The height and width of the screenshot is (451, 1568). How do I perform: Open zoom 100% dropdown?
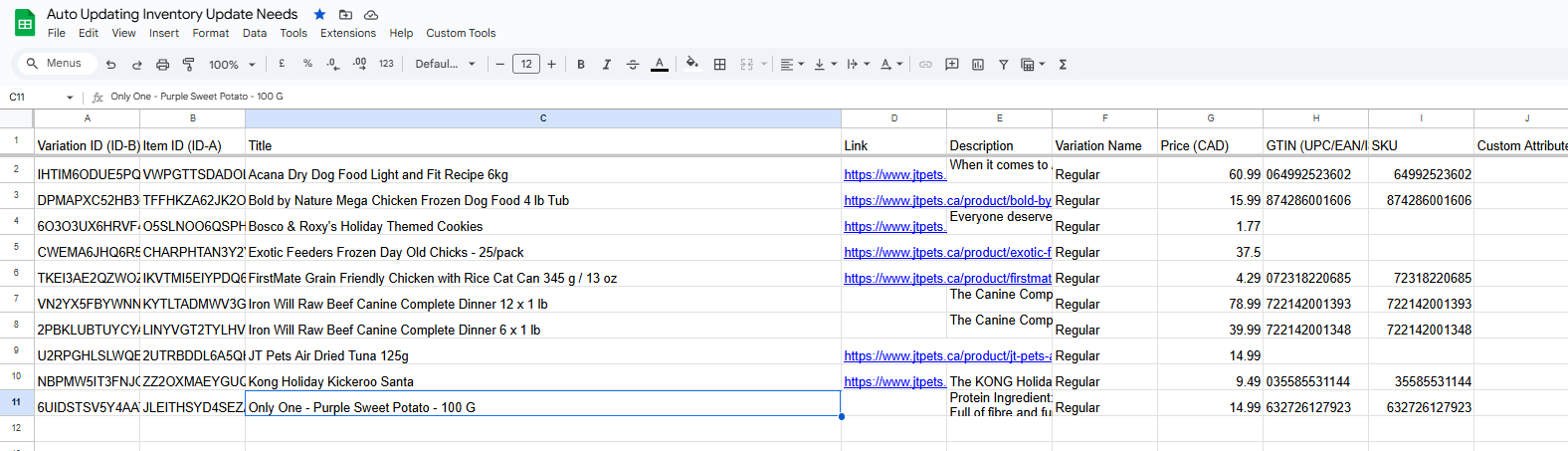[x=232, y=64]
